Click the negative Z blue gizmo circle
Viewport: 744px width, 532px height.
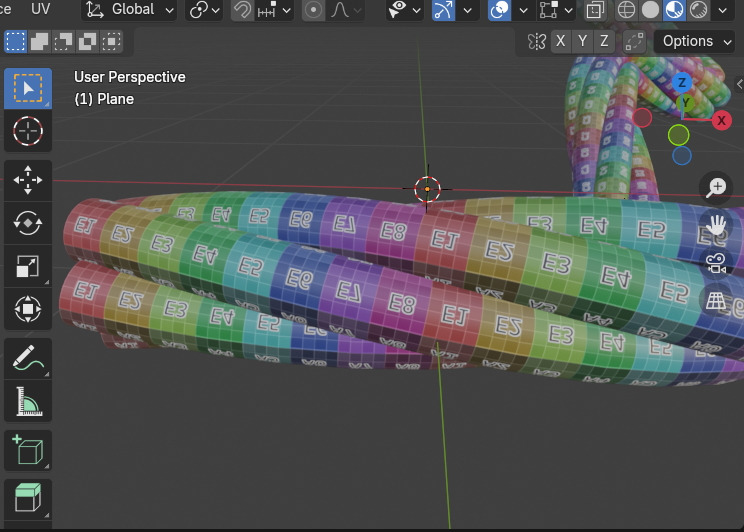click(x=682, y=156)
